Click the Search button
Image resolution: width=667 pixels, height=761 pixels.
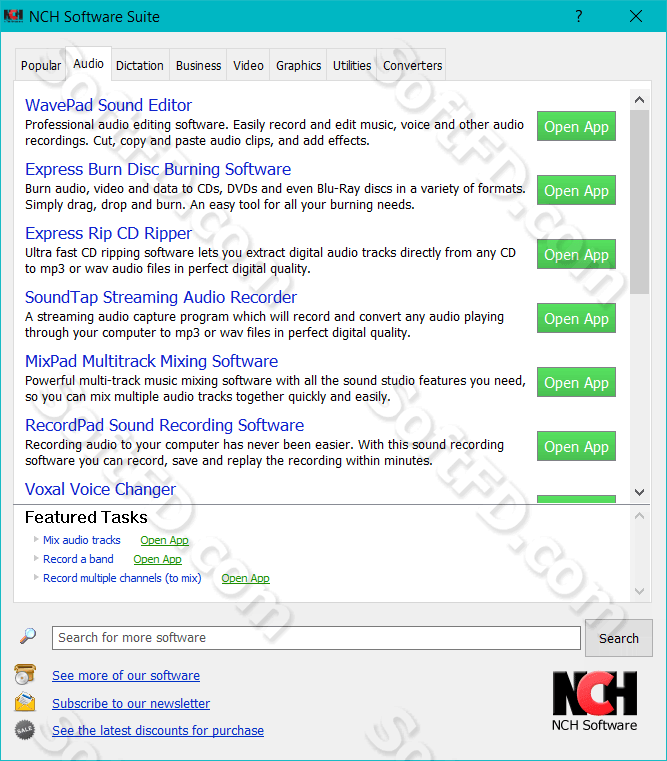click(x=618, y=638)
